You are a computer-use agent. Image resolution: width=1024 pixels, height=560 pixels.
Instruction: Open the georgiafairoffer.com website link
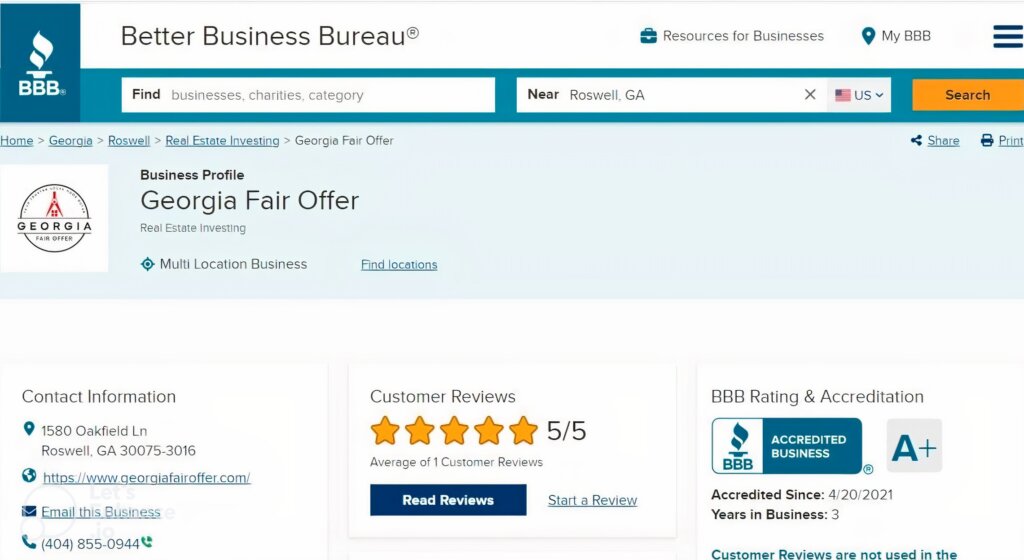pyautogui.click(x=146, y=478)
